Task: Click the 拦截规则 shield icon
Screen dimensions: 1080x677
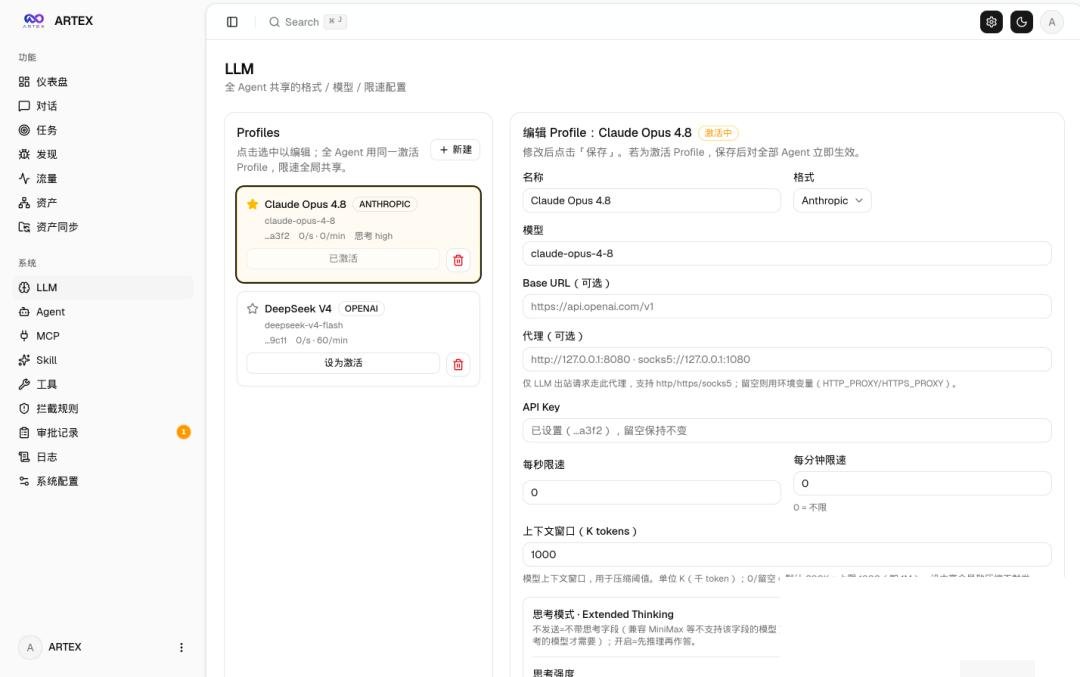Action: click(x=24, y=408)
